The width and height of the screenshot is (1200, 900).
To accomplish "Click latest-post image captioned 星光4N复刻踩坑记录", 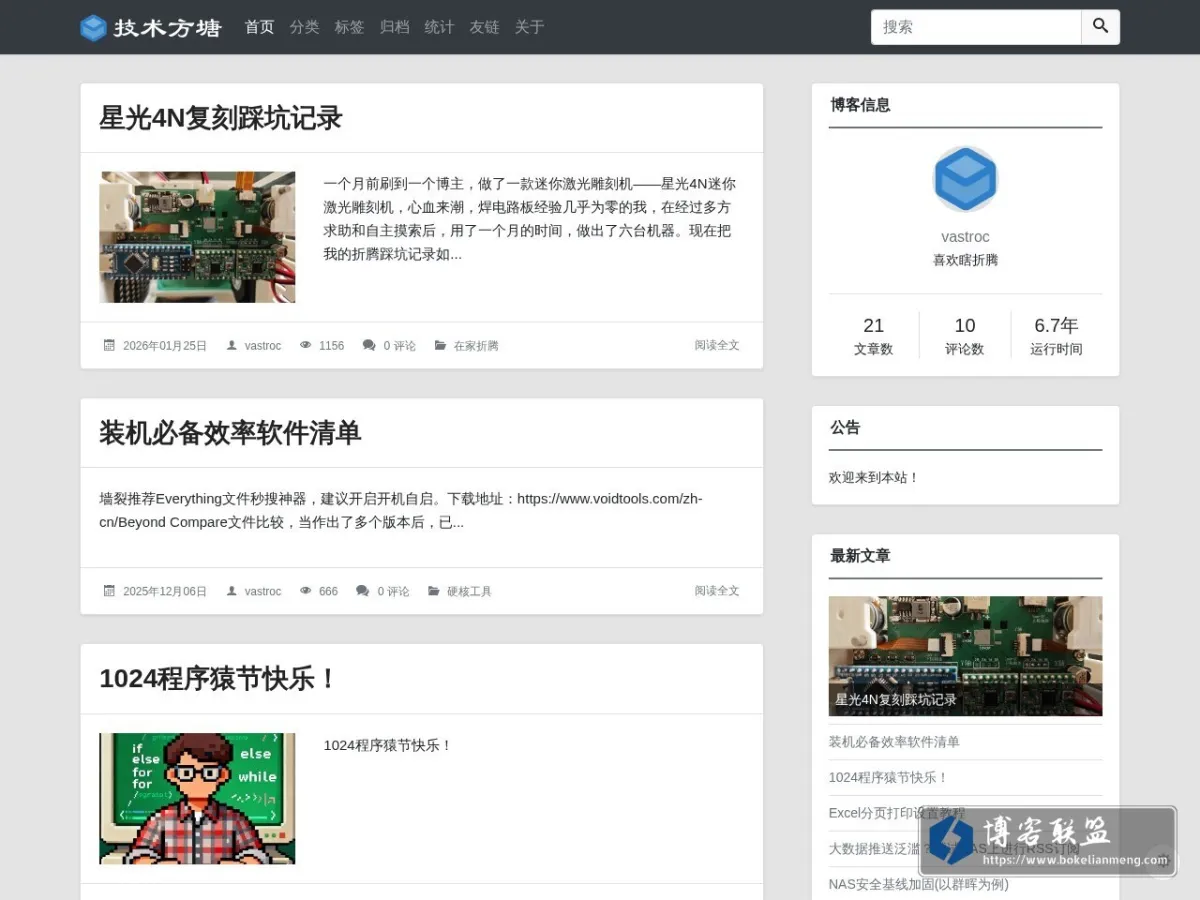I will pos(965,656).
